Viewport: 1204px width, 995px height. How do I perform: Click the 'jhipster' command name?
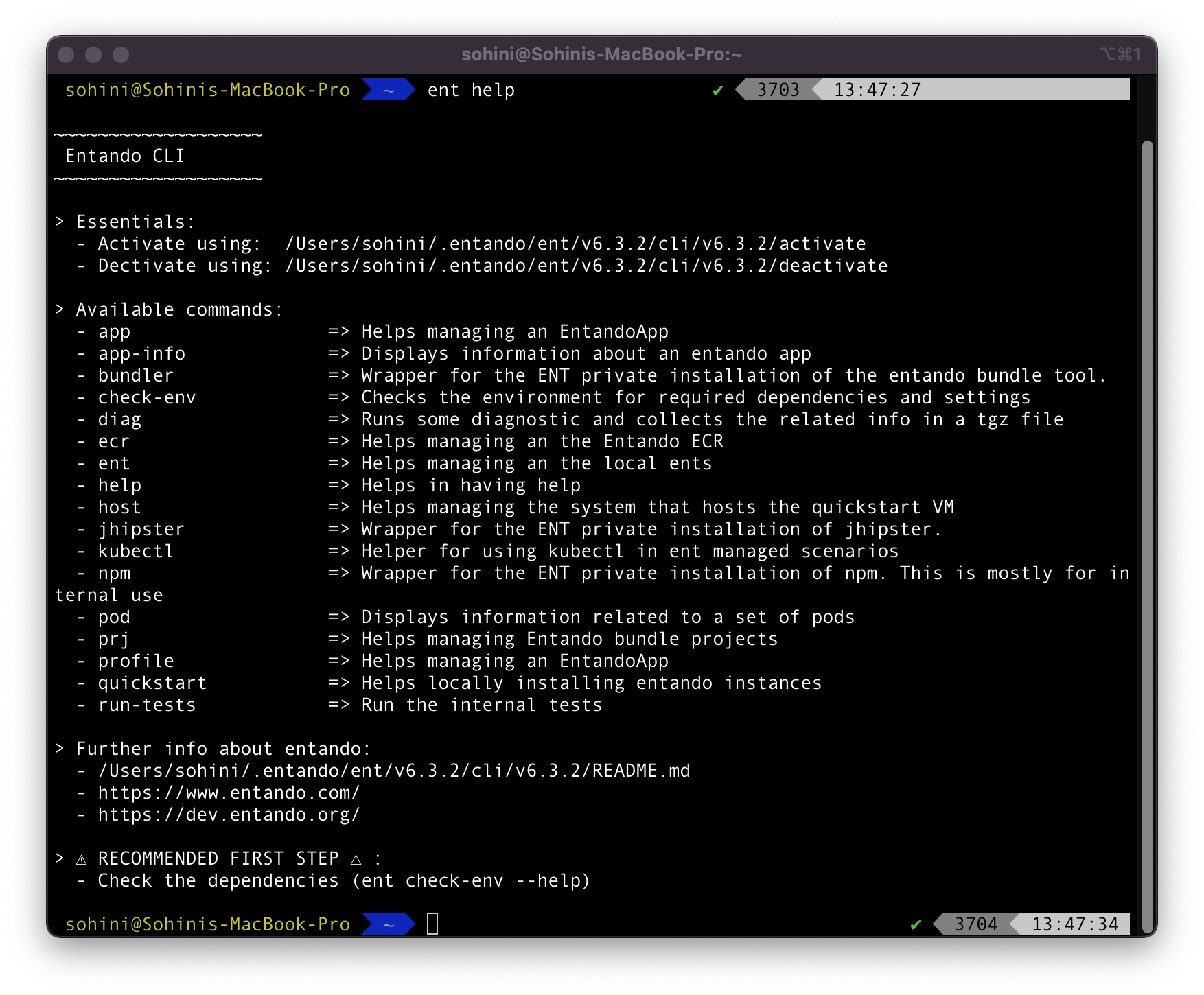(x=141, y=529)
